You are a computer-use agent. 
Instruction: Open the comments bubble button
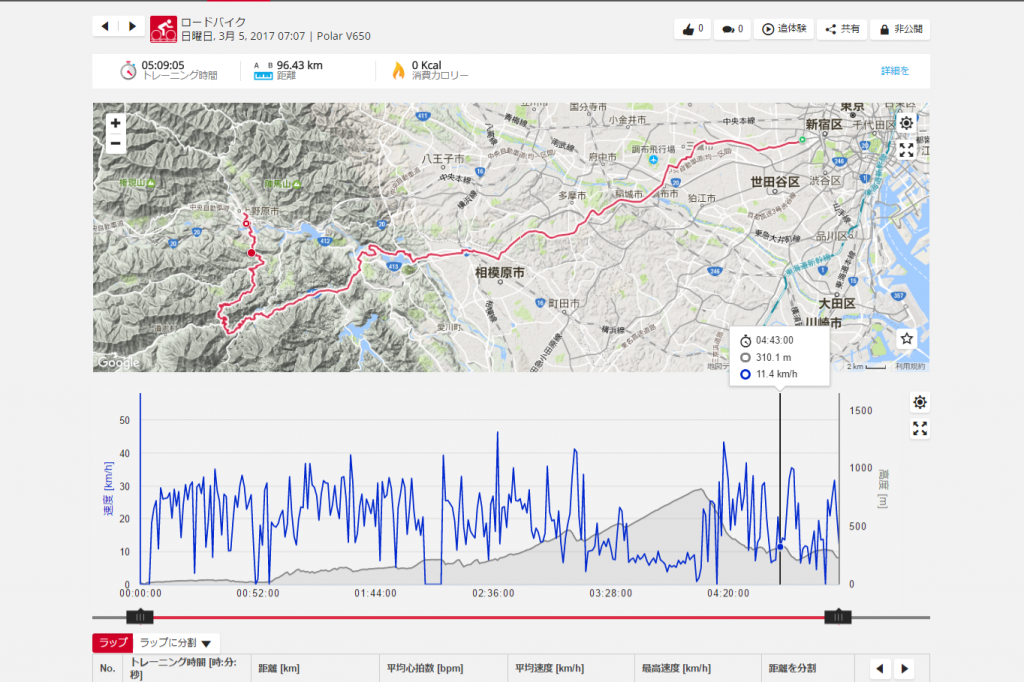734,29
